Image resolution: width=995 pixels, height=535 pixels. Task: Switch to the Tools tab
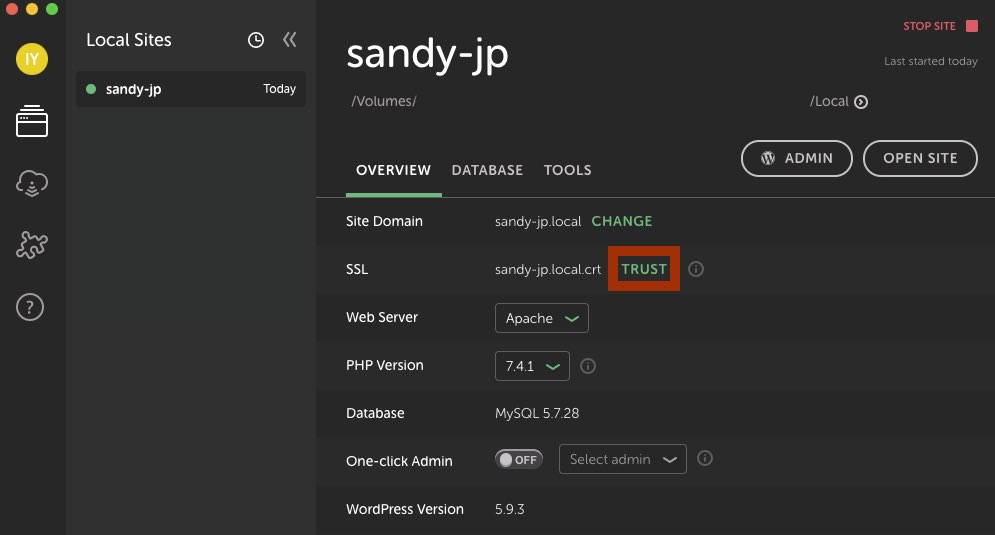tap(567, 170)
